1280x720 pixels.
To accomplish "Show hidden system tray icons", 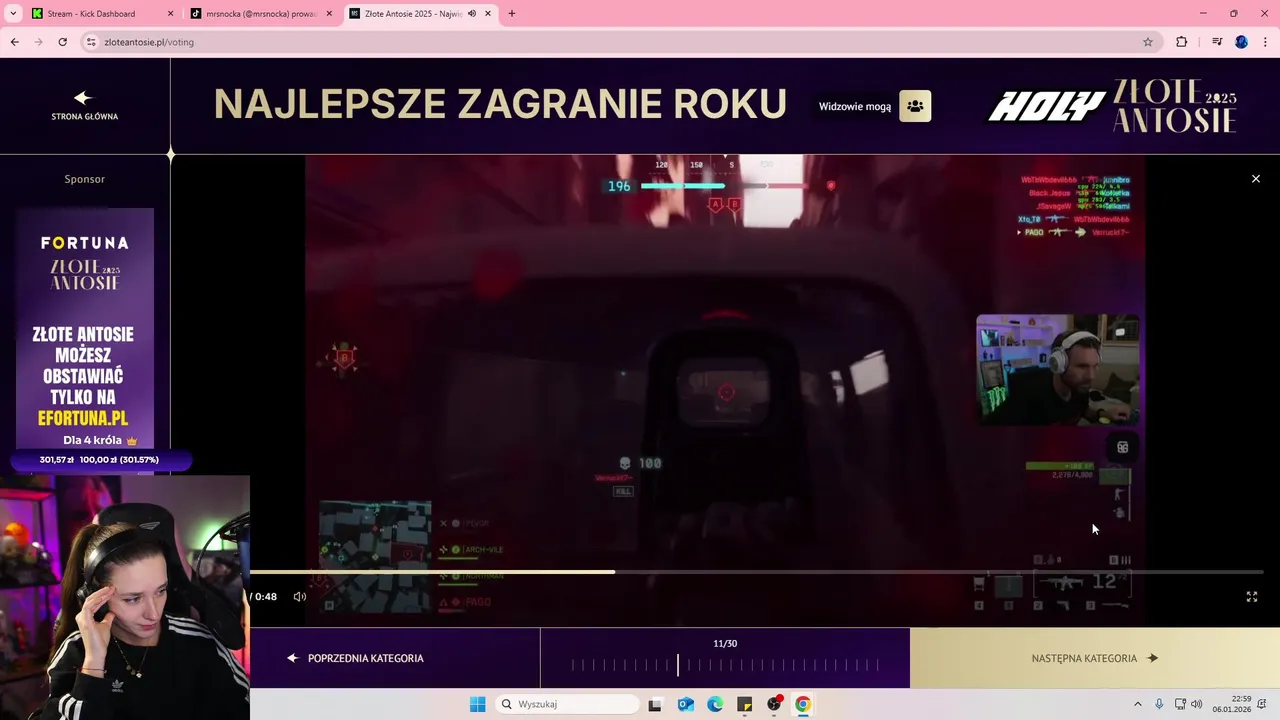I will (1137, 704).
